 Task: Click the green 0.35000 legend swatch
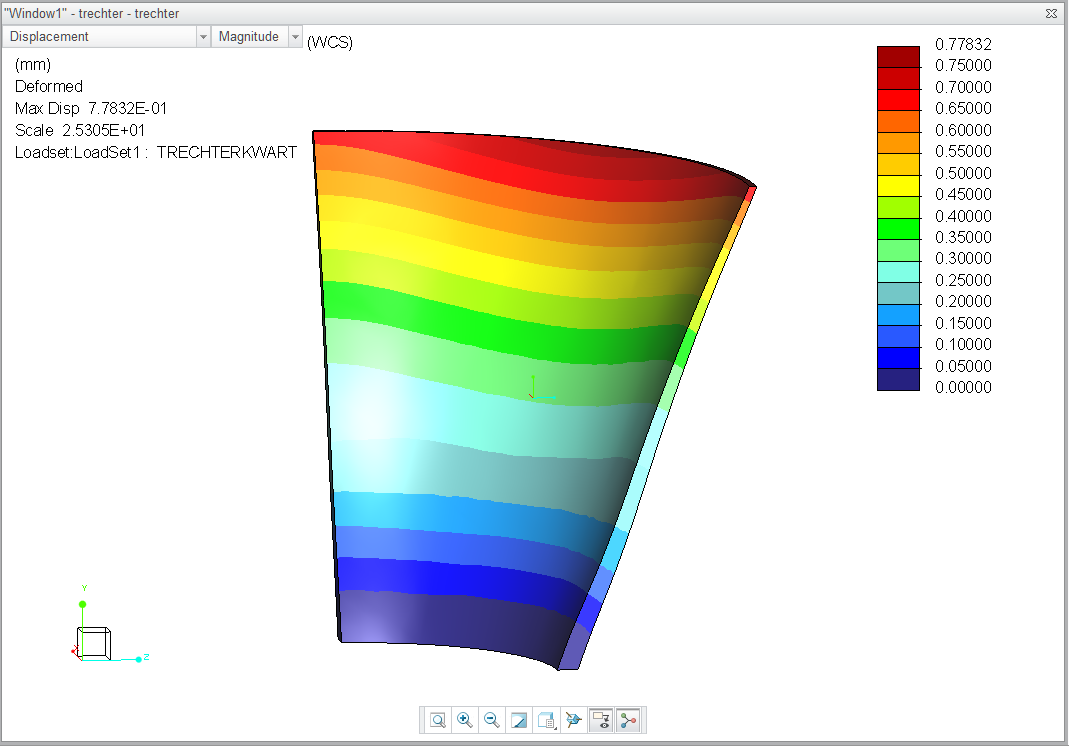tap(898, 228)
